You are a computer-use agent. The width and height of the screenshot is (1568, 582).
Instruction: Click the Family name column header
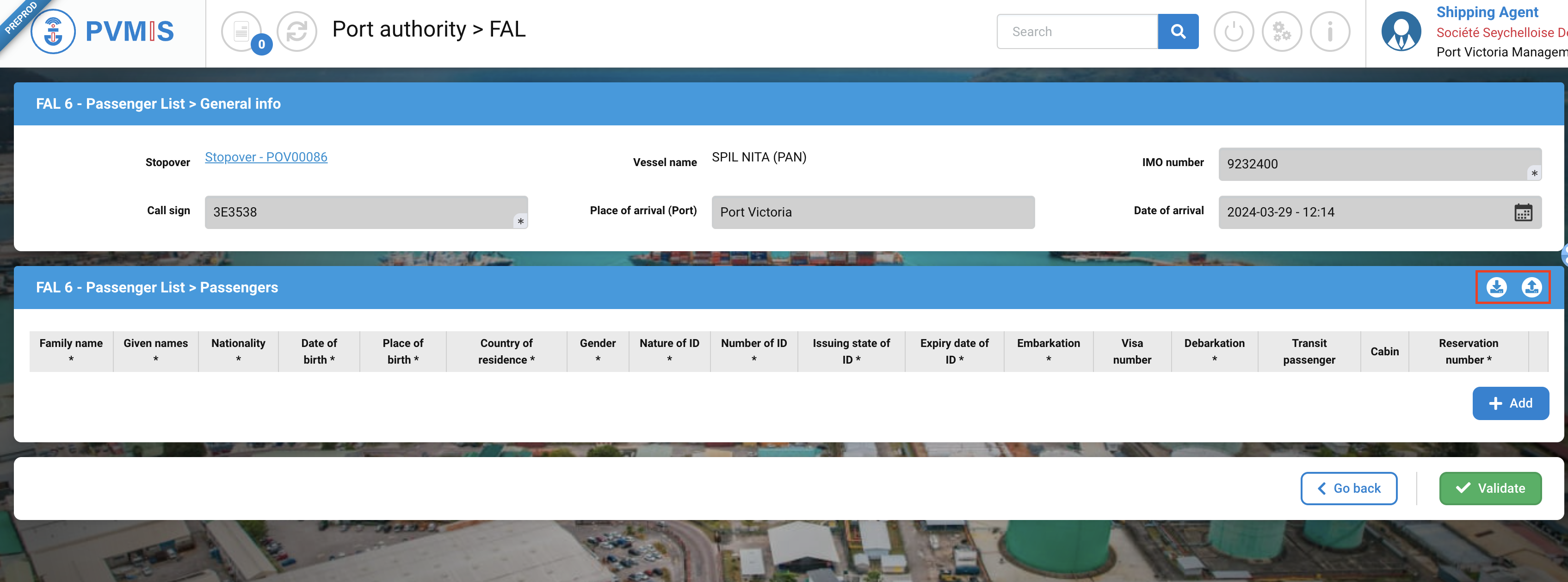pyautogui.click(x=71, y=351)
